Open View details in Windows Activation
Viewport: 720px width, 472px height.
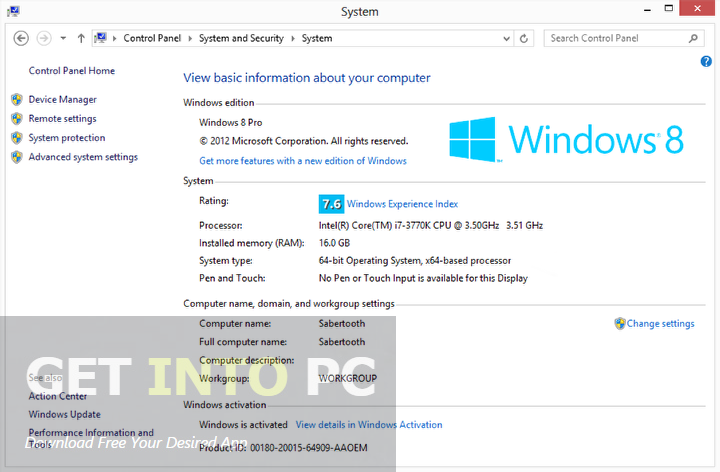coord(369,425)
